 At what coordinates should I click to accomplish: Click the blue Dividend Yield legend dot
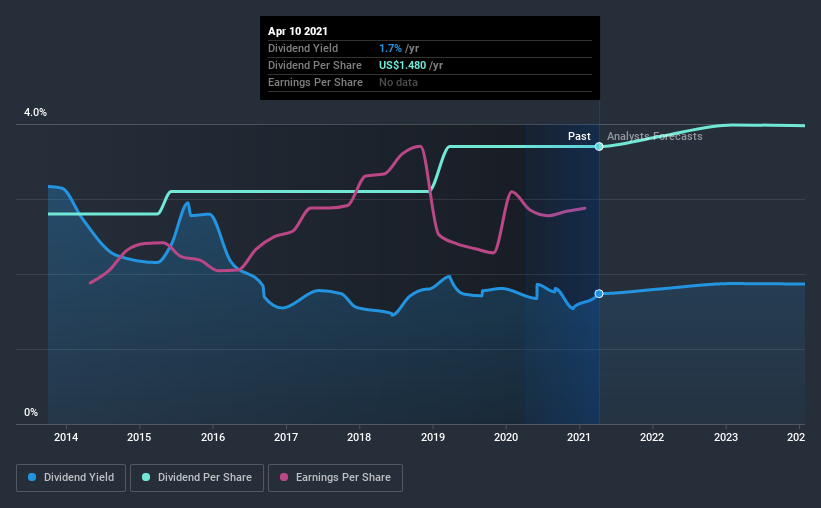pyautogui.click(x=32, y=477)
